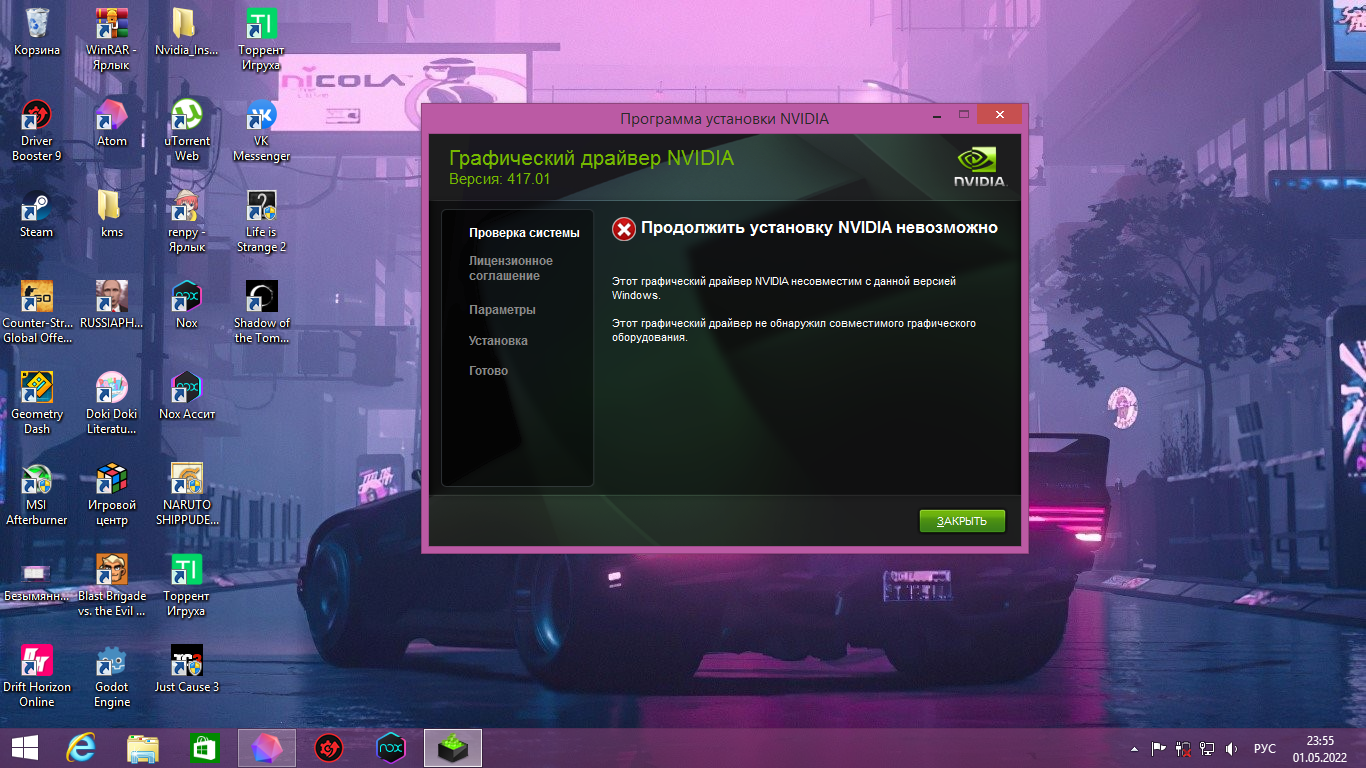Select the renpy shortcut on the desktop

click(186, 221)
